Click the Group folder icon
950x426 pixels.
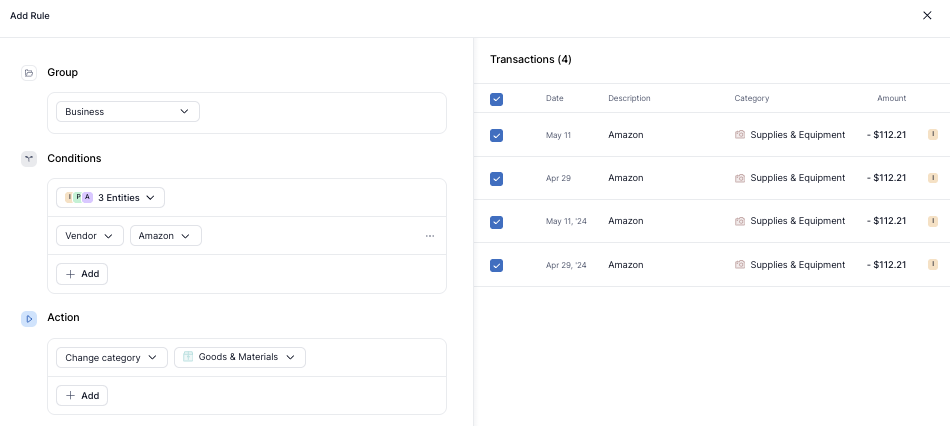coord(29,73)
